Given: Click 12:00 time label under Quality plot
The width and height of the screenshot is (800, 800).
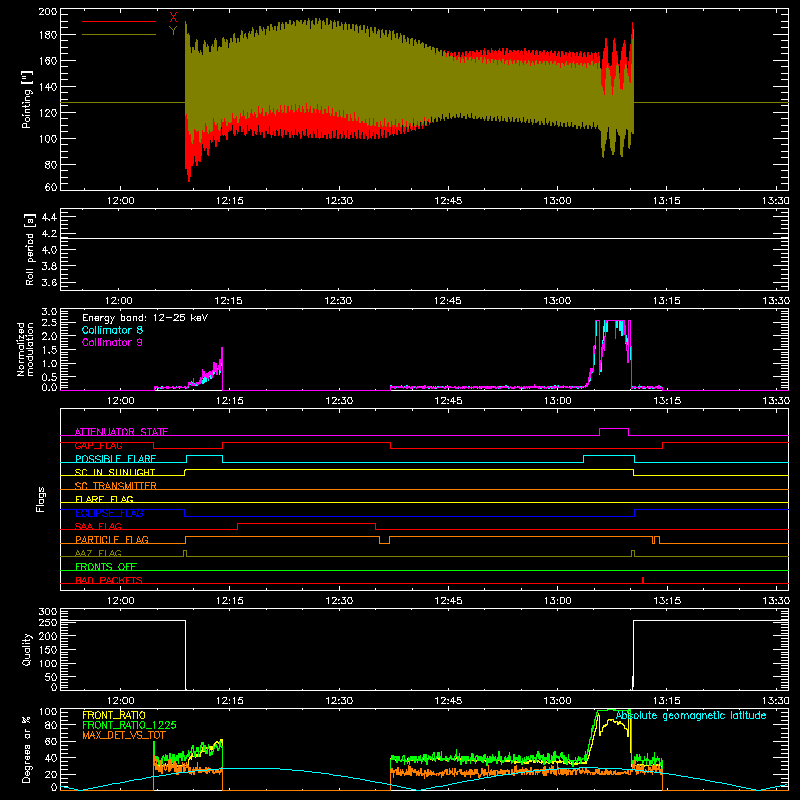Looking at the screenshot, I should coord(120,701).
